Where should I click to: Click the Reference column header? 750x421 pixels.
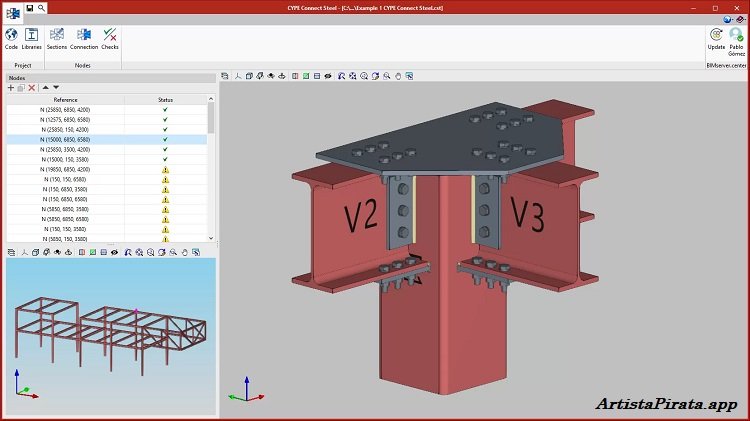coord(65,100)
